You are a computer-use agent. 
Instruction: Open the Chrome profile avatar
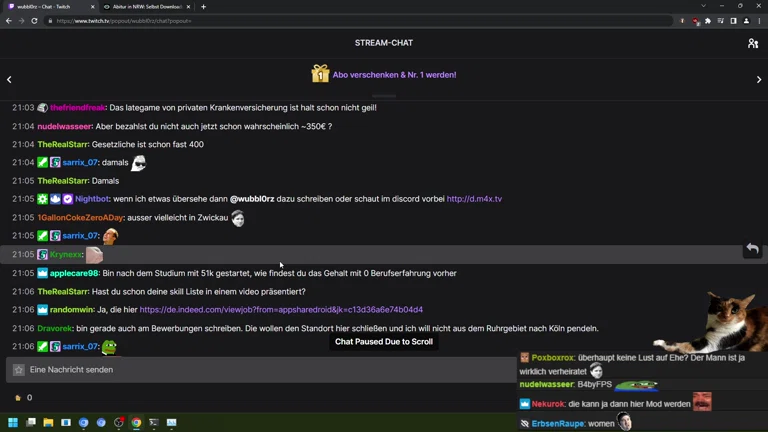pyautogui.click(x=746, y=21)
